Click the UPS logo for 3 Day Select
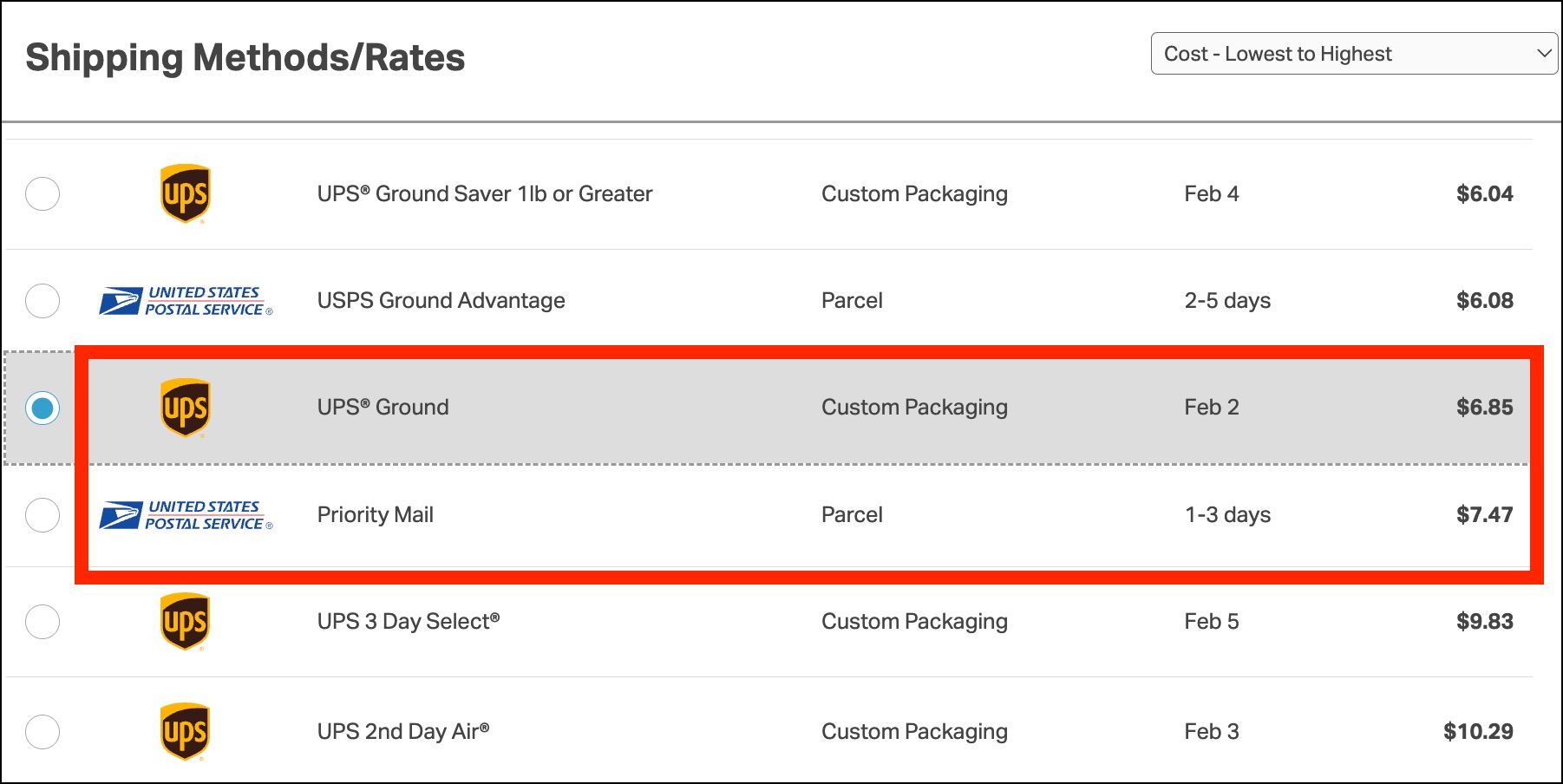The height and width of the screenshot is (784, 1563). [x=185, y=622]
